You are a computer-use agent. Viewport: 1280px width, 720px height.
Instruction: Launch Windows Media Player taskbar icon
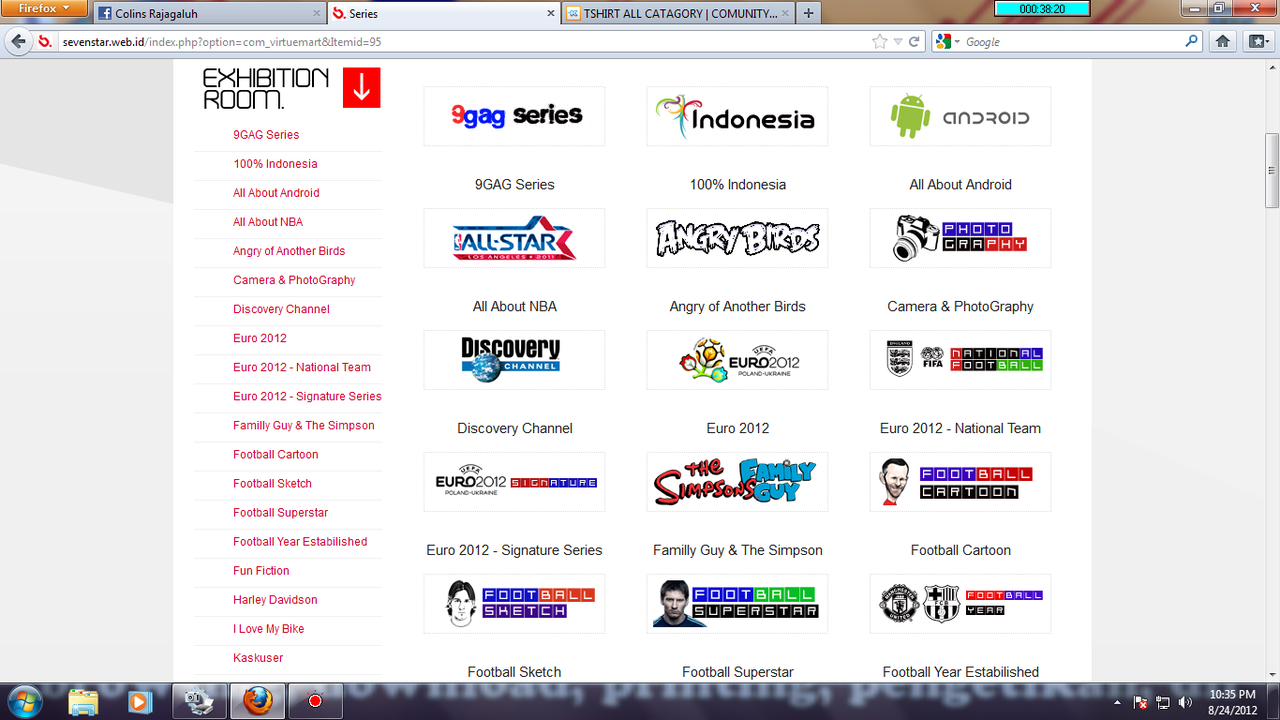(139, 701)
